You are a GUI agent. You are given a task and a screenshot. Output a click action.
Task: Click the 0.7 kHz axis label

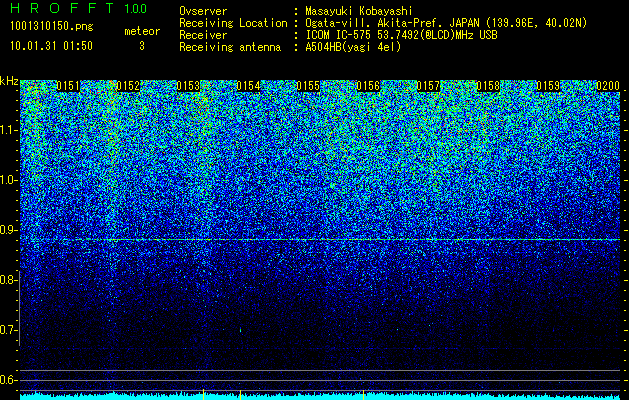click(x=8, y=330)
